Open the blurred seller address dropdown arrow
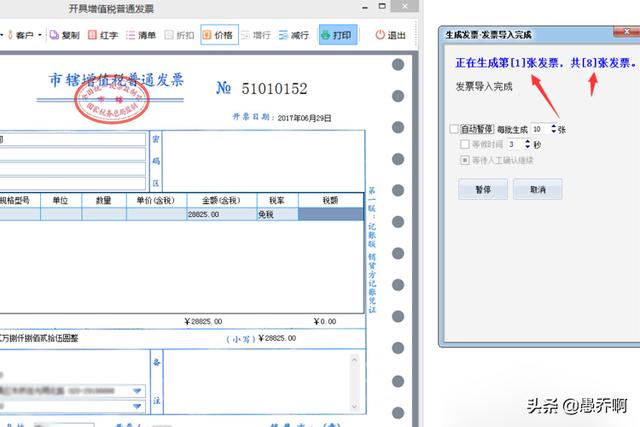The height and width of the screenshot is (427, 640). pos(138,390)
